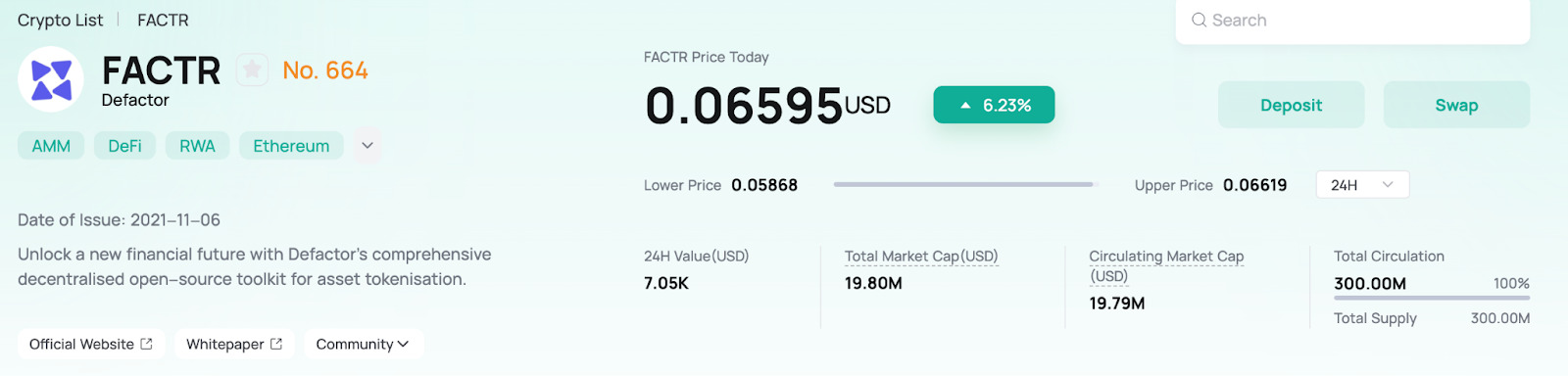Click the external link icon on Official Website
The width and height of the screenshot is (1568, 376).
[x=146, y=344]
